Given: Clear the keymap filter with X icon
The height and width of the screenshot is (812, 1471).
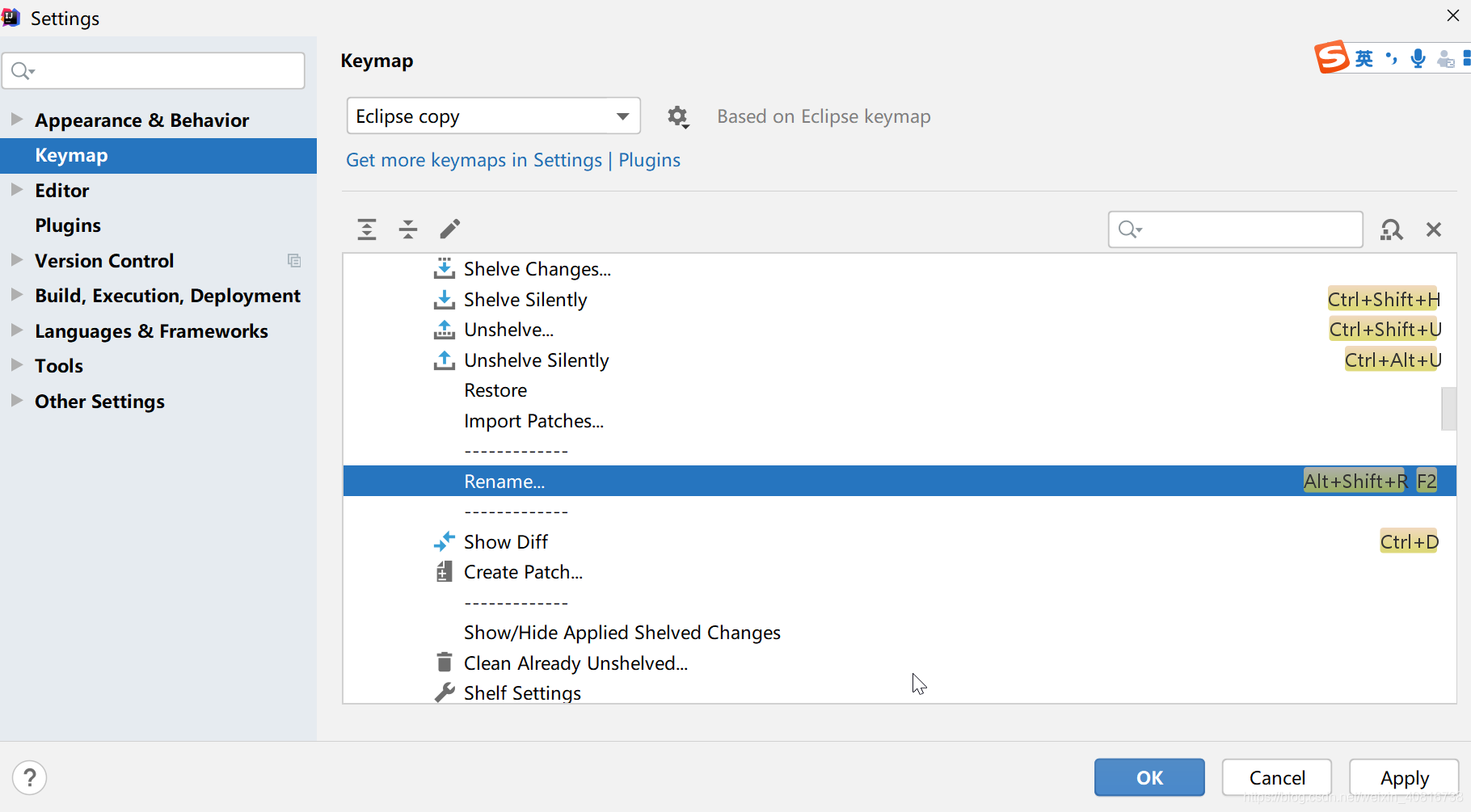Looking at the screenshot, I should tap(1434, 230).
